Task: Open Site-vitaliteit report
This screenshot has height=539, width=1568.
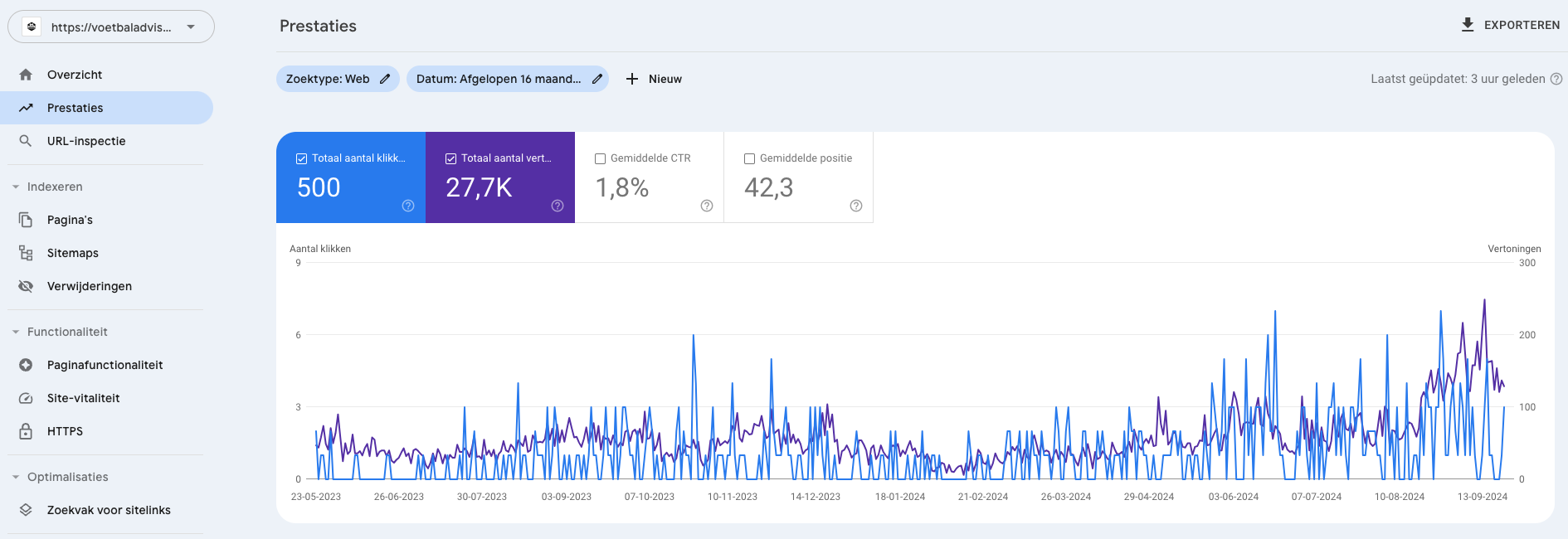Action: [106, 398]
